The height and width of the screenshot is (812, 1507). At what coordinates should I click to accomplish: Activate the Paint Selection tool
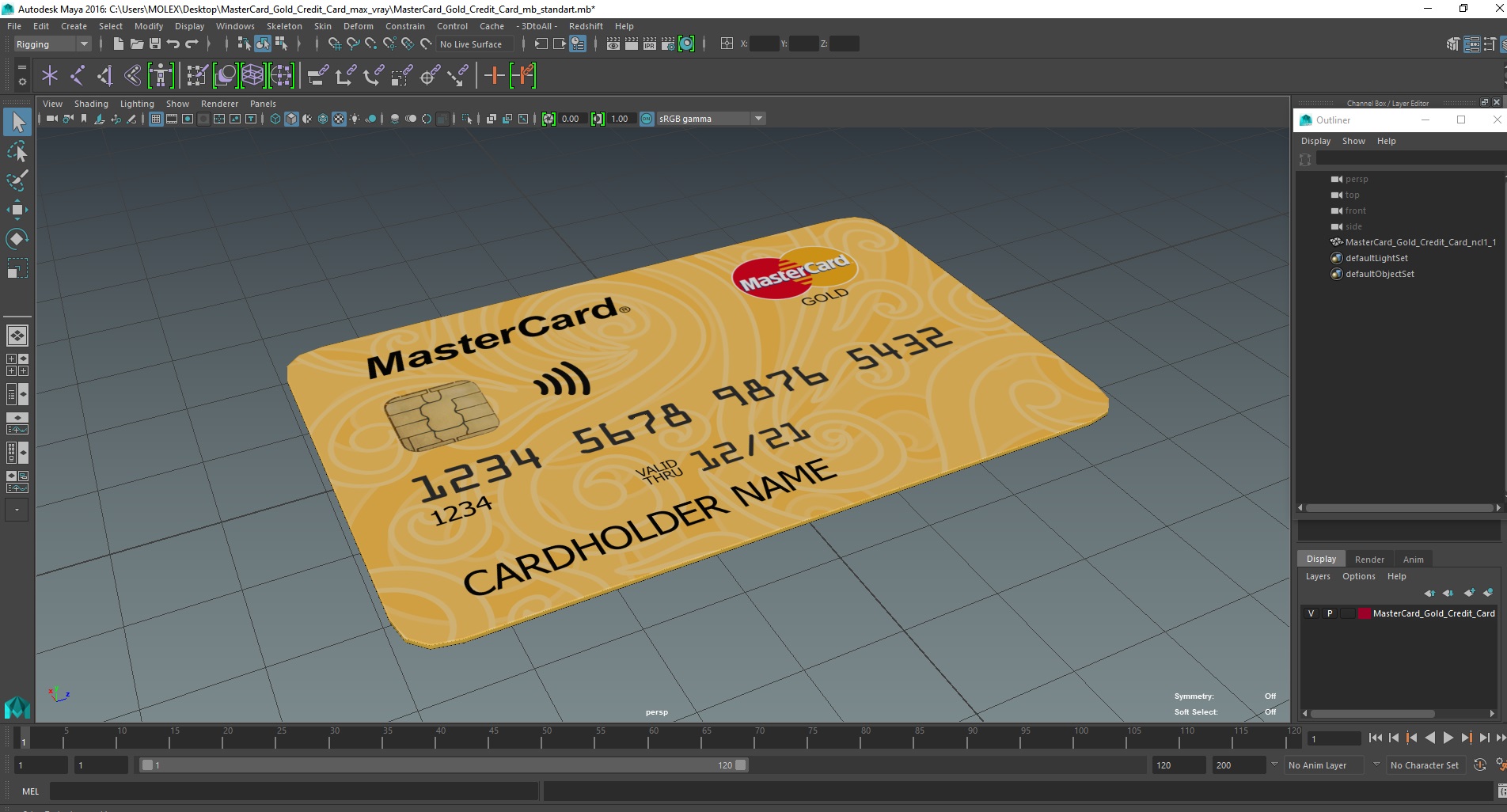click(x=17, y=180)
